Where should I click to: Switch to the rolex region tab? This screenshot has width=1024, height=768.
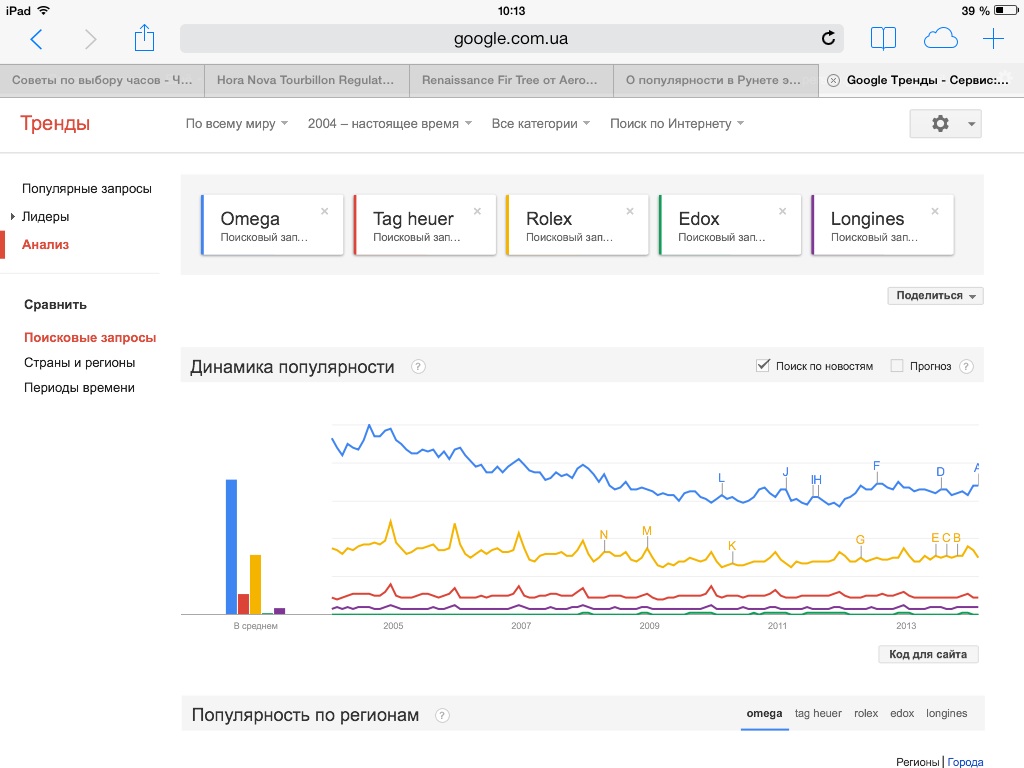pyautogui.click(x=866, y=713)
